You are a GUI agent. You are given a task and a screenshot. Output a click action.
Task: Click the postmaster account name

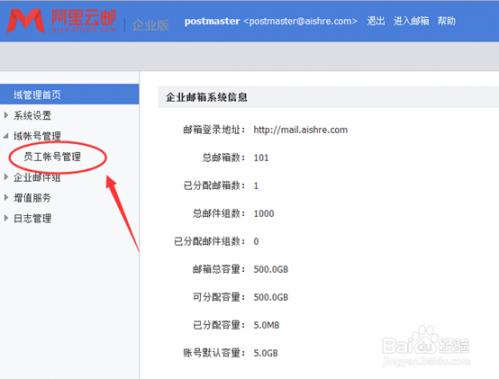pos(212,21)
